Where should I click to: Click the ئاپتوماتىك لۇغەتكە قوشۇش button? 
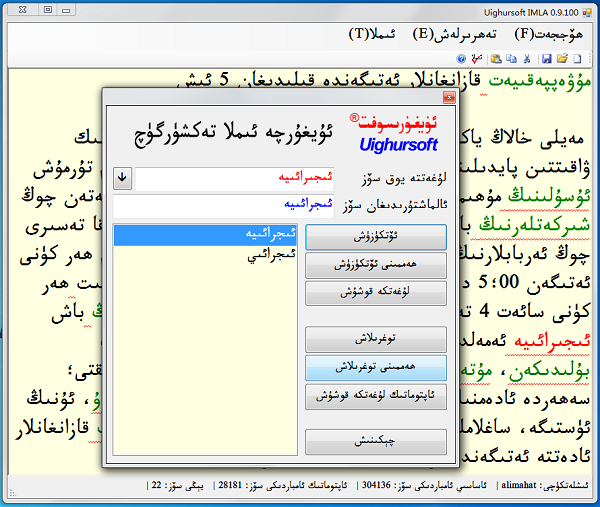tap(376, 396)
